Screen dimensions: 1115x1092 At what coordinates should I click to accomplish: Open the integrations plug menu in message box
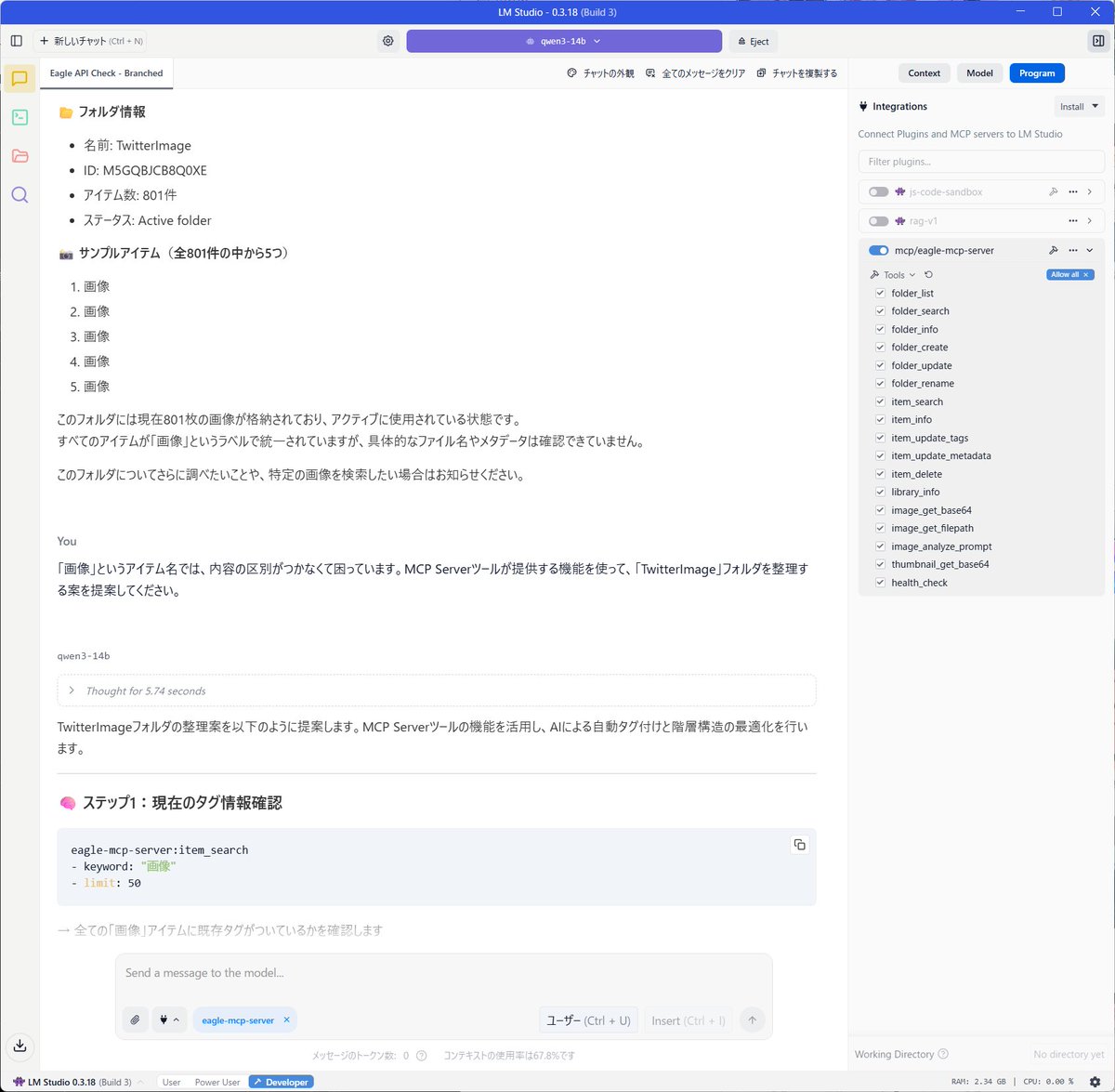click(168, 1020)
